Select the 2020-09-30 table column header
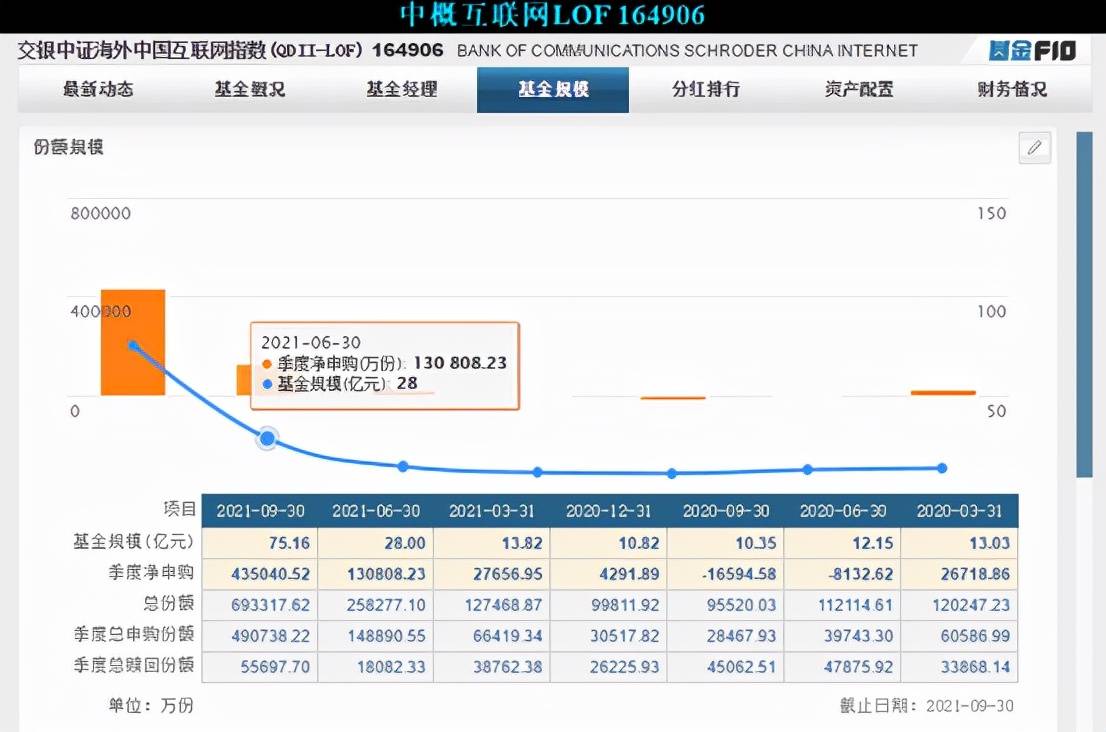The image size is (1106, 732). point(726,511)
